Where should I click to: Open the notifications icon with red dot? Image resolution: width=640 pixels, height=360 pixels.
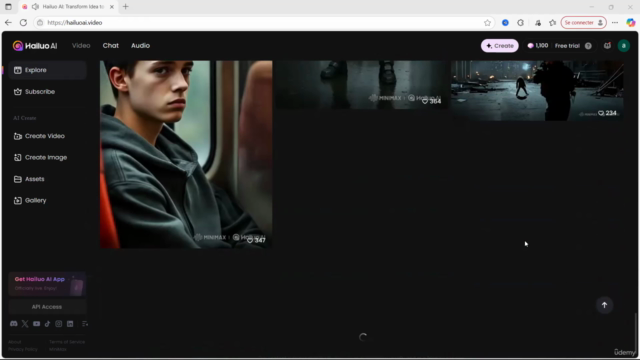click(x=607, y=46)
